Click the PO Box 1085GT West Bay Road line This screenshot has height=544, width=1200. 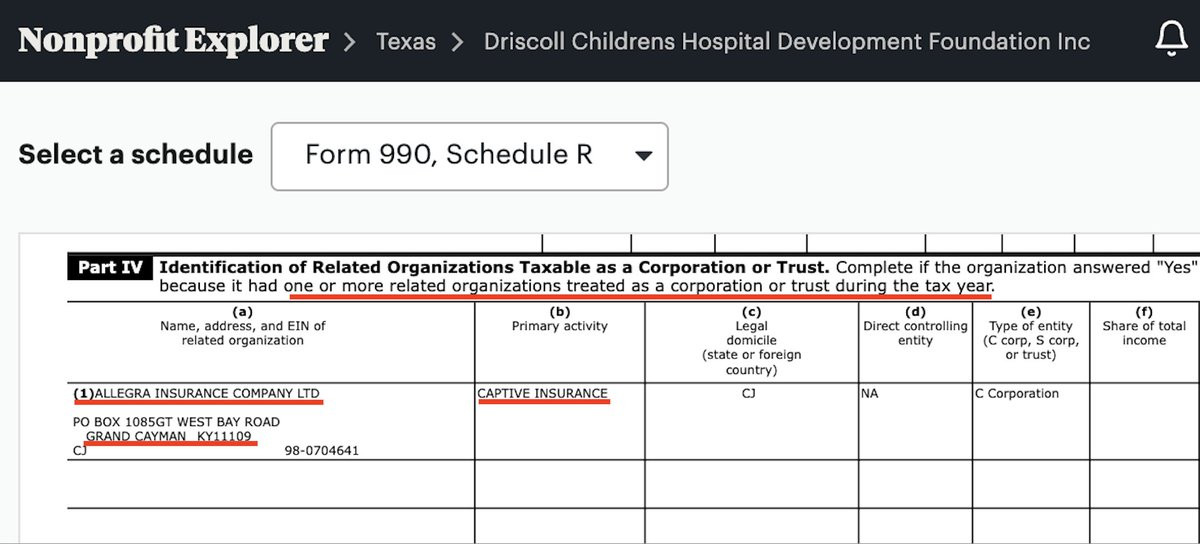coord(176,422)
